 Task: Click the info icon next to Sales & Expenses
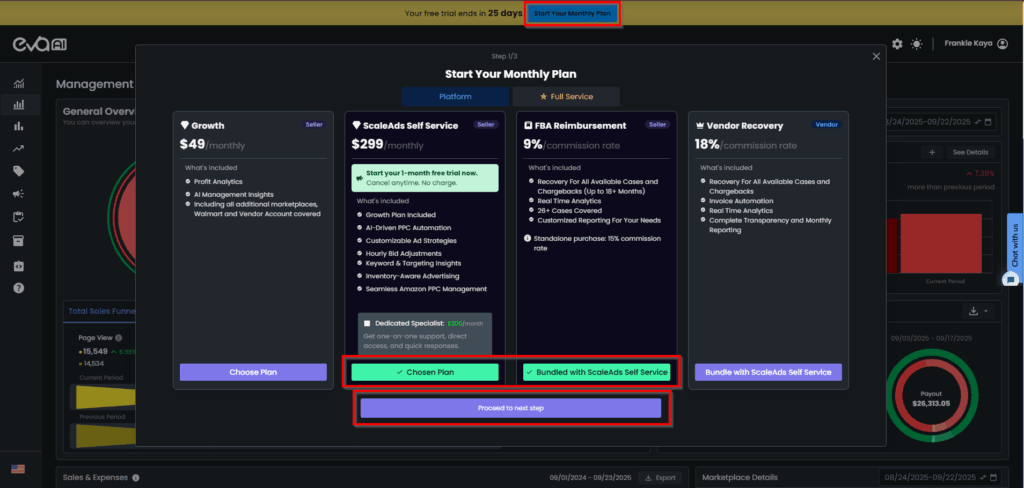click(x=136, y=478)
